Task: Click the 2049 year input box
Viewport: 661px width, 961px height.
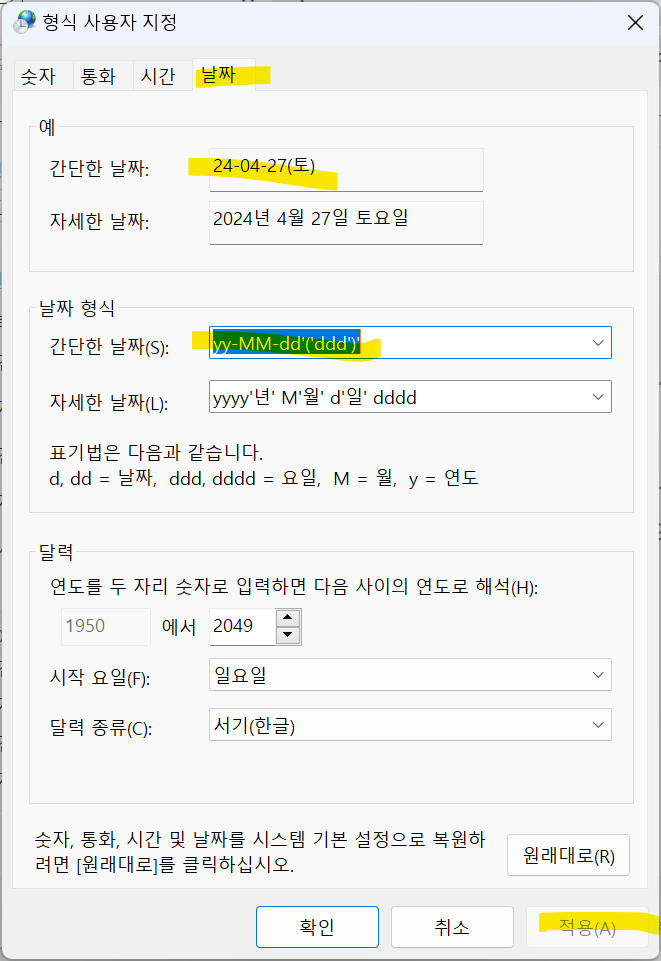Action: tap(243, 626)
